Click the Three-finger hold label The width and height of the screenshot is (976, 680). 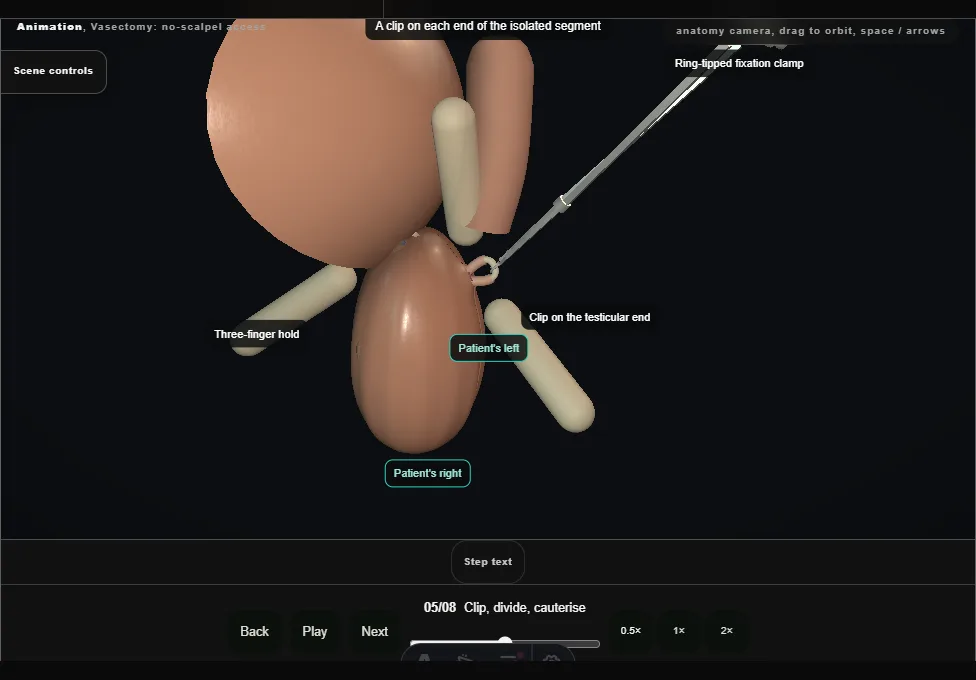pos(256,334)
